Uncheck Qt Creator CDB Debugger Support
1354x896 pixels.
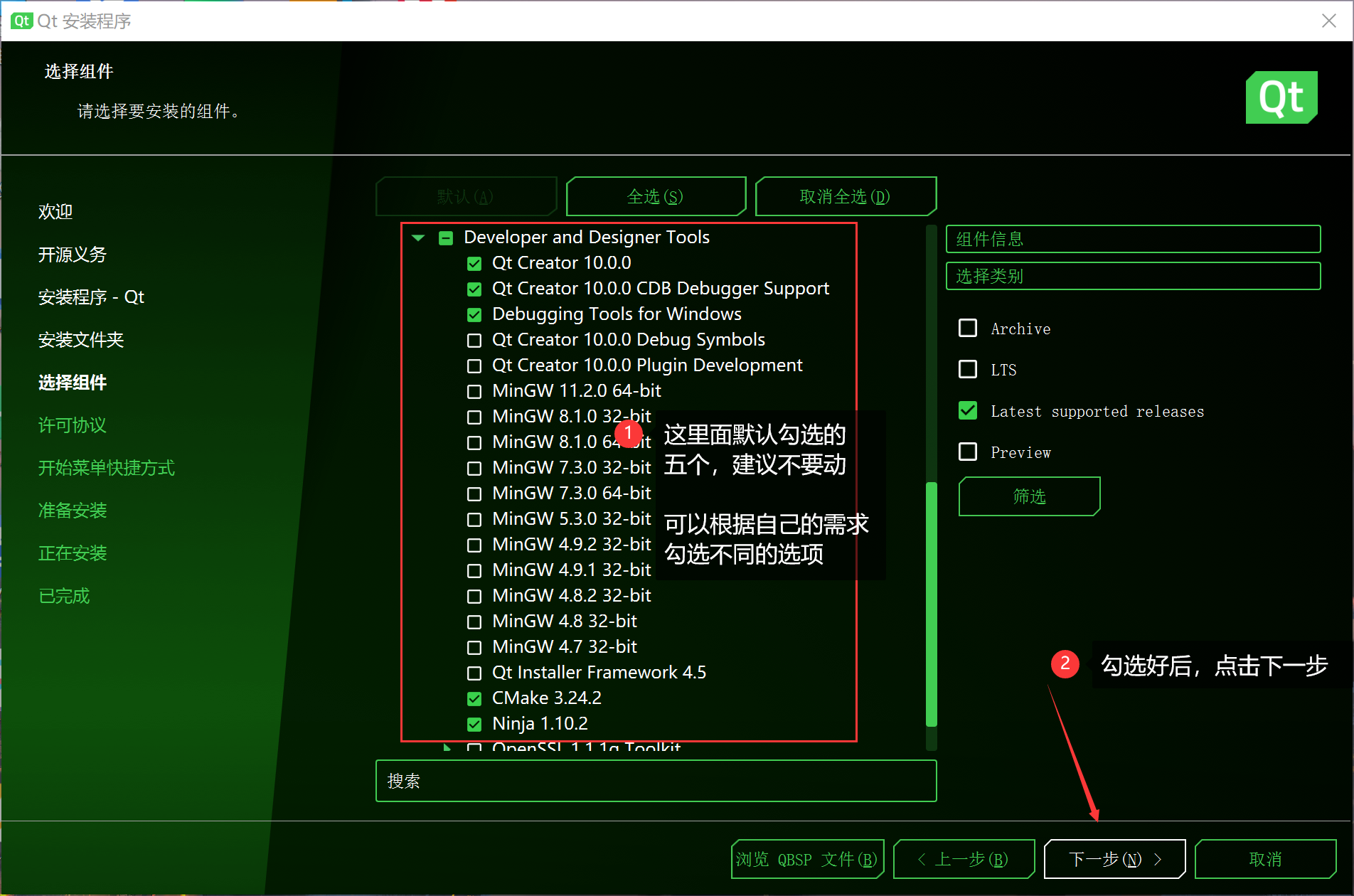(474, 289)
